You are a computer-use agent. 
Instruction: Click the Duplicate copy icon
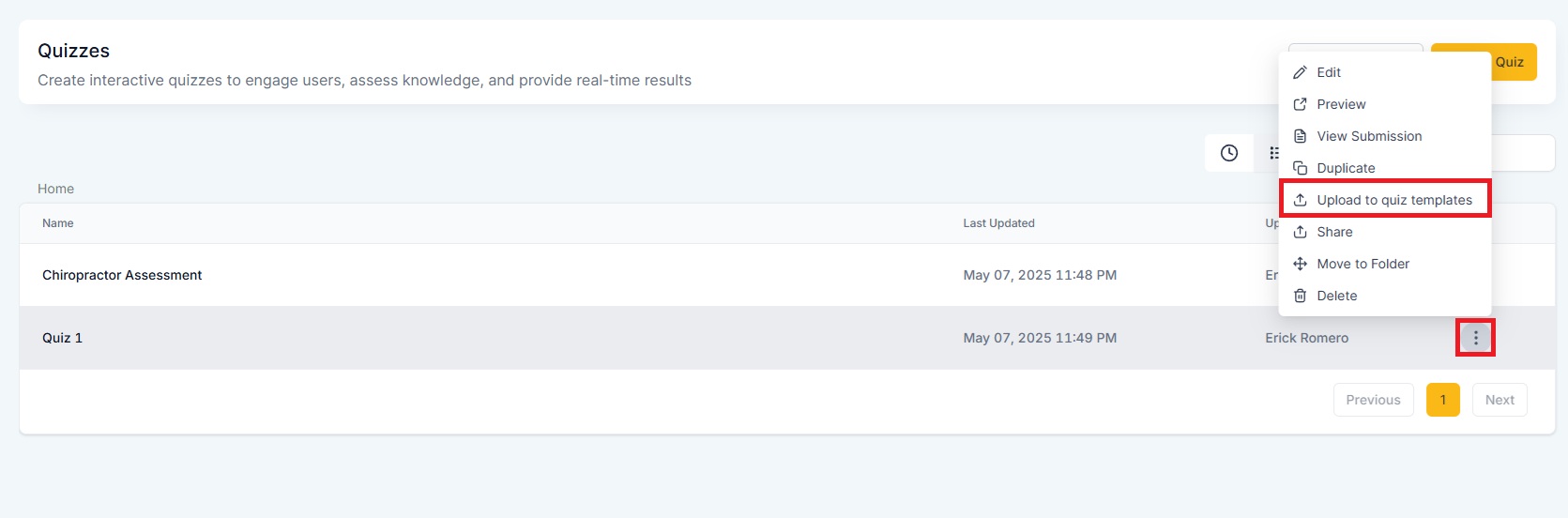point(1300,168)
